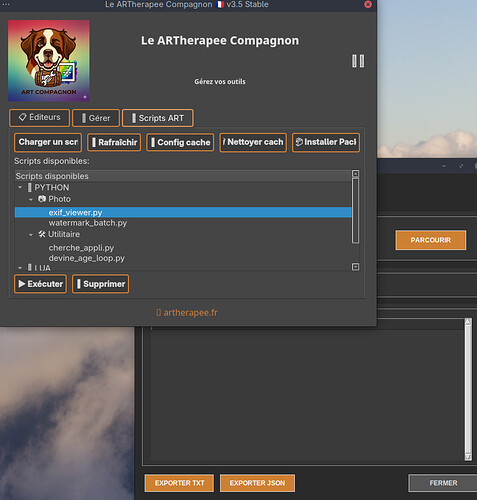
Task: Refresh scripts with the Rafraîchir button
Action: pyautogui.click(x=114, y=143)
